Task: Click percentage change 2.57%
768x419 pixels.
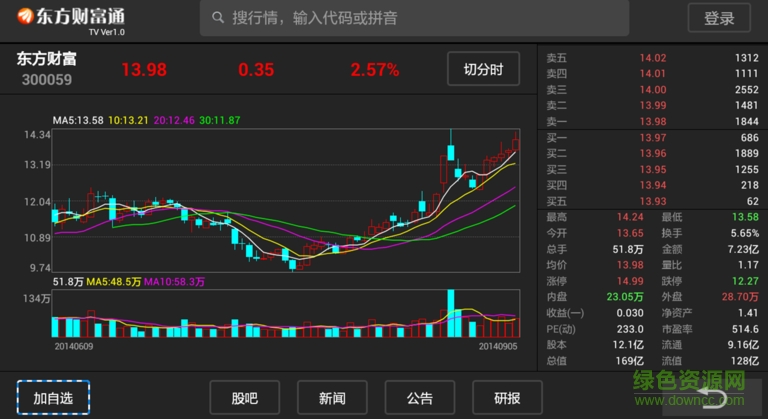Action: click(375, 70)
